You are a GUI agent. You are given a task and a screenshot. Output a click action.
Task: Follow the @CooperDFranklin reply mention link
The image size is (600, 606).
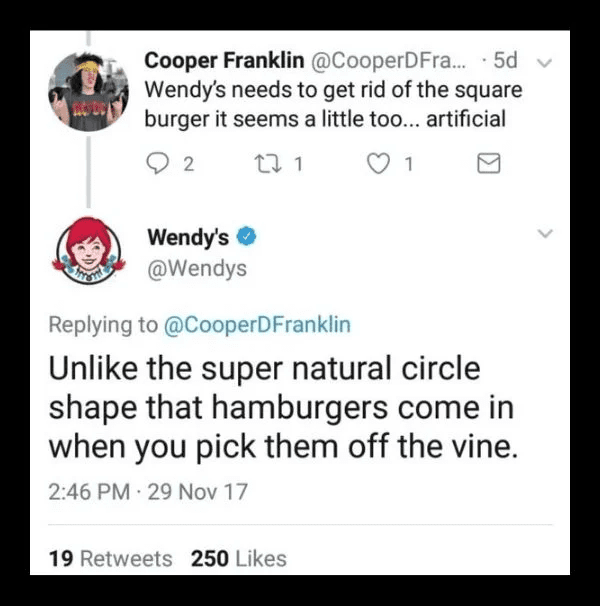point(257,325)
